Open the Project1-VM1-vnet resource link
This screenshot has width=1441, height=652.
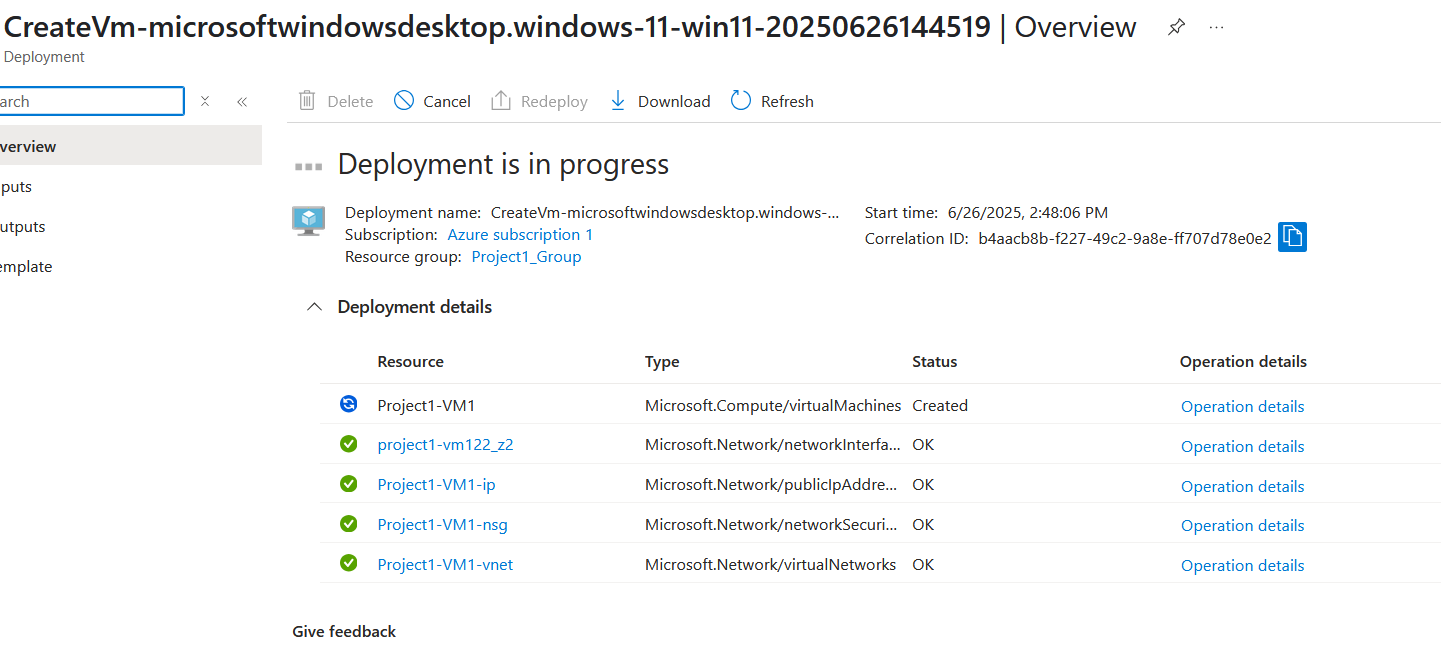tap(445, 564)
